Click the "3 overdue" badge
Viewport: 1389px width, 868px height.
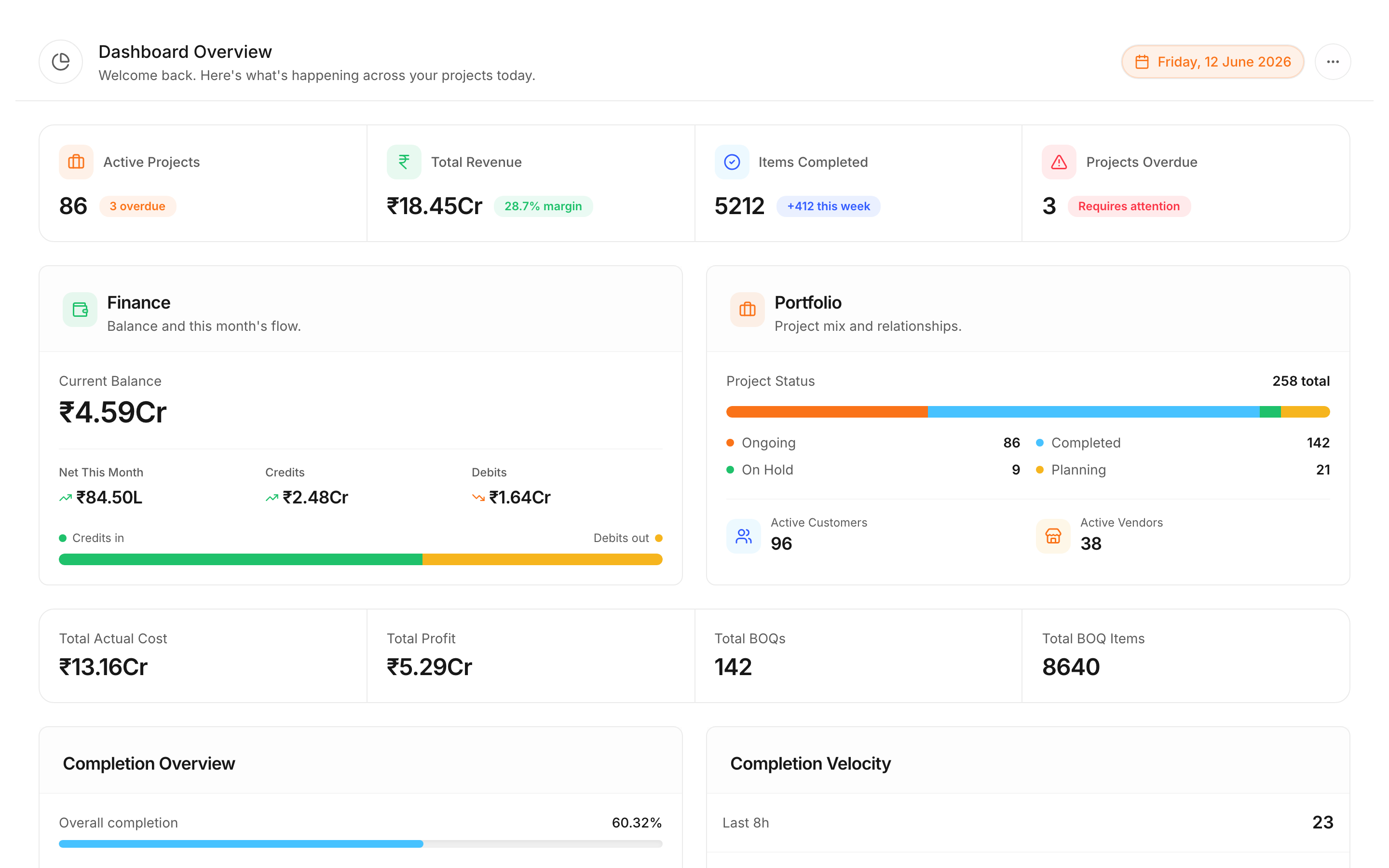[138, 206]
